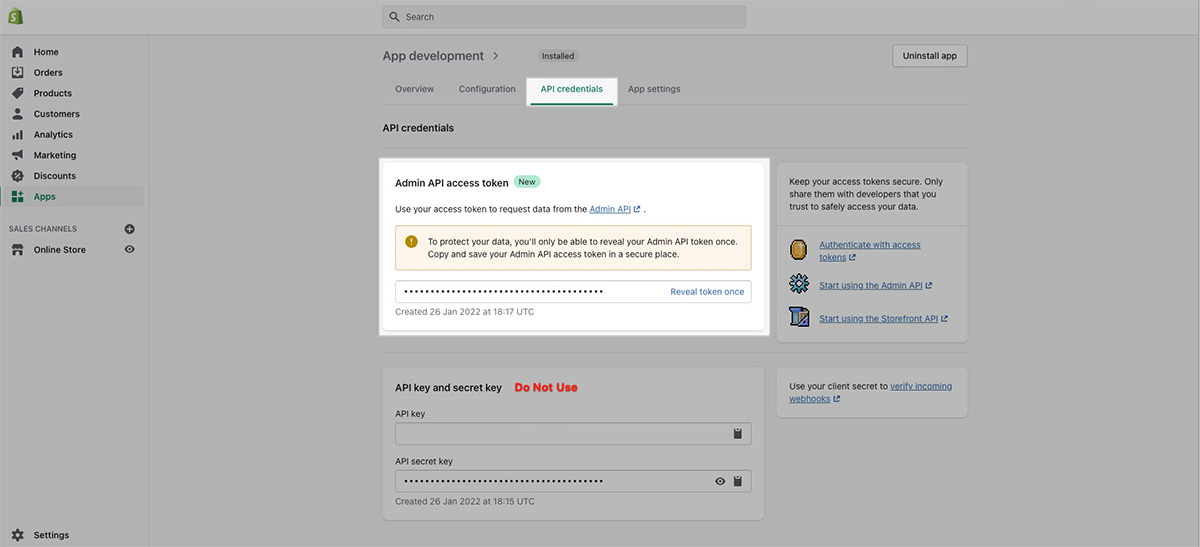Viewport: 1200px width, 547px height.
Task: Switch to the Configuration tab
Action: click(487, 89)
